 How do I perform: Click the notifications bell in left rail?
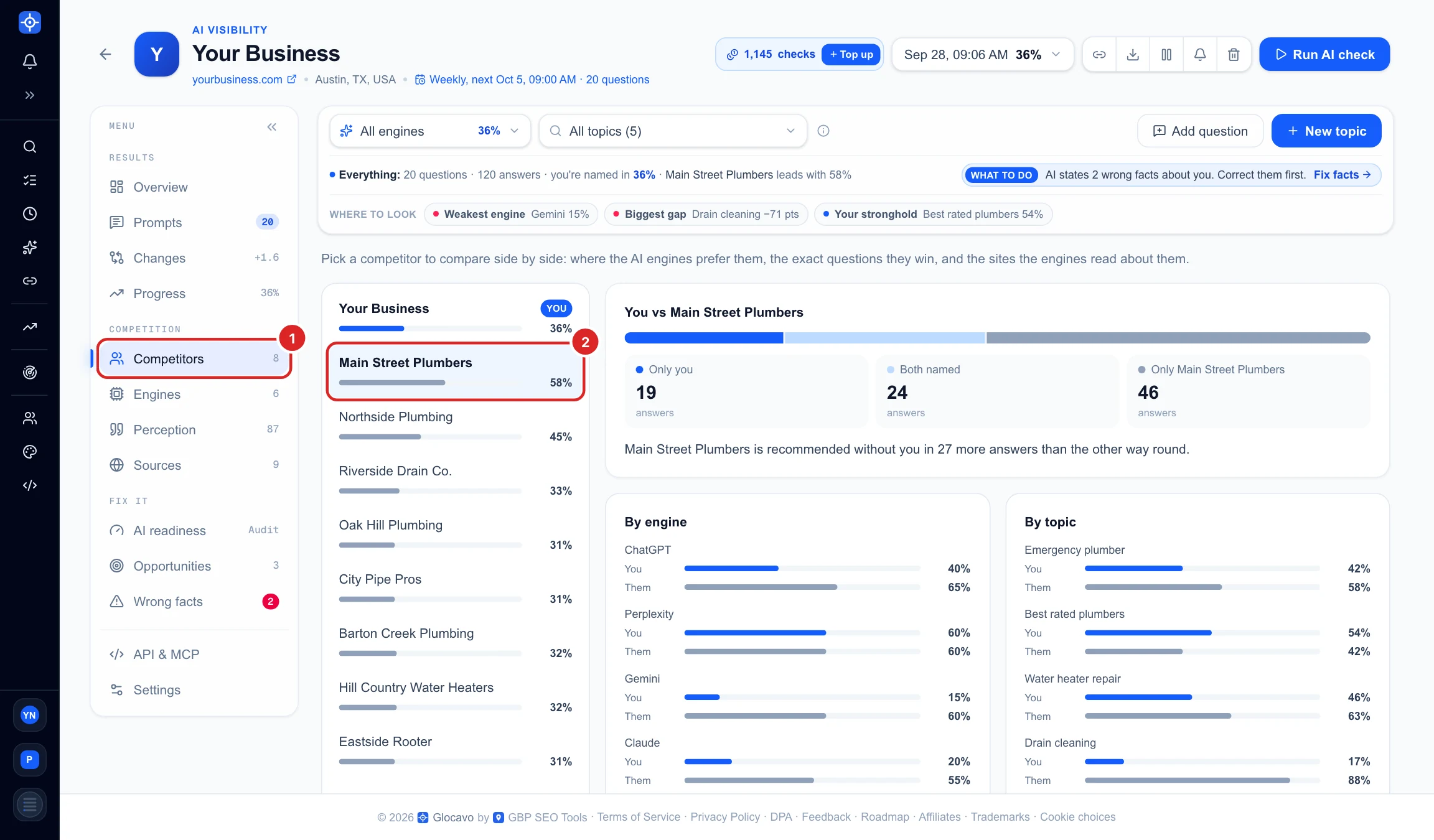pyautogui.click(x=29, y=61)
